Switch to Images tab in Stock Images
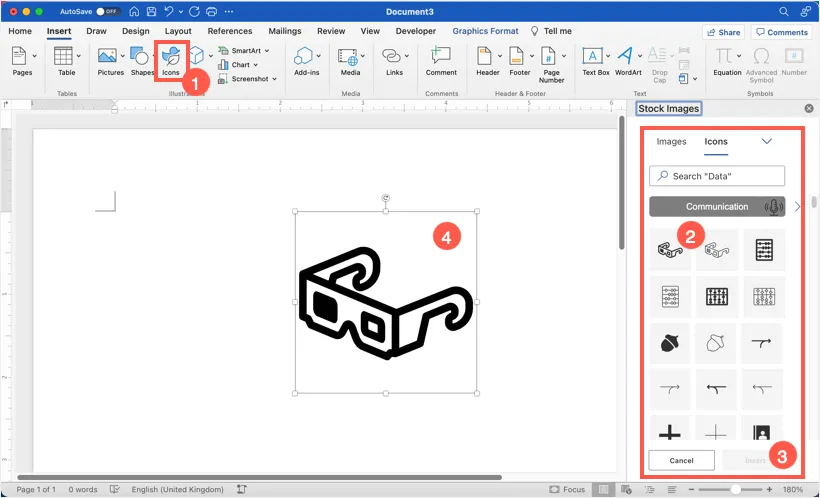 671,141
